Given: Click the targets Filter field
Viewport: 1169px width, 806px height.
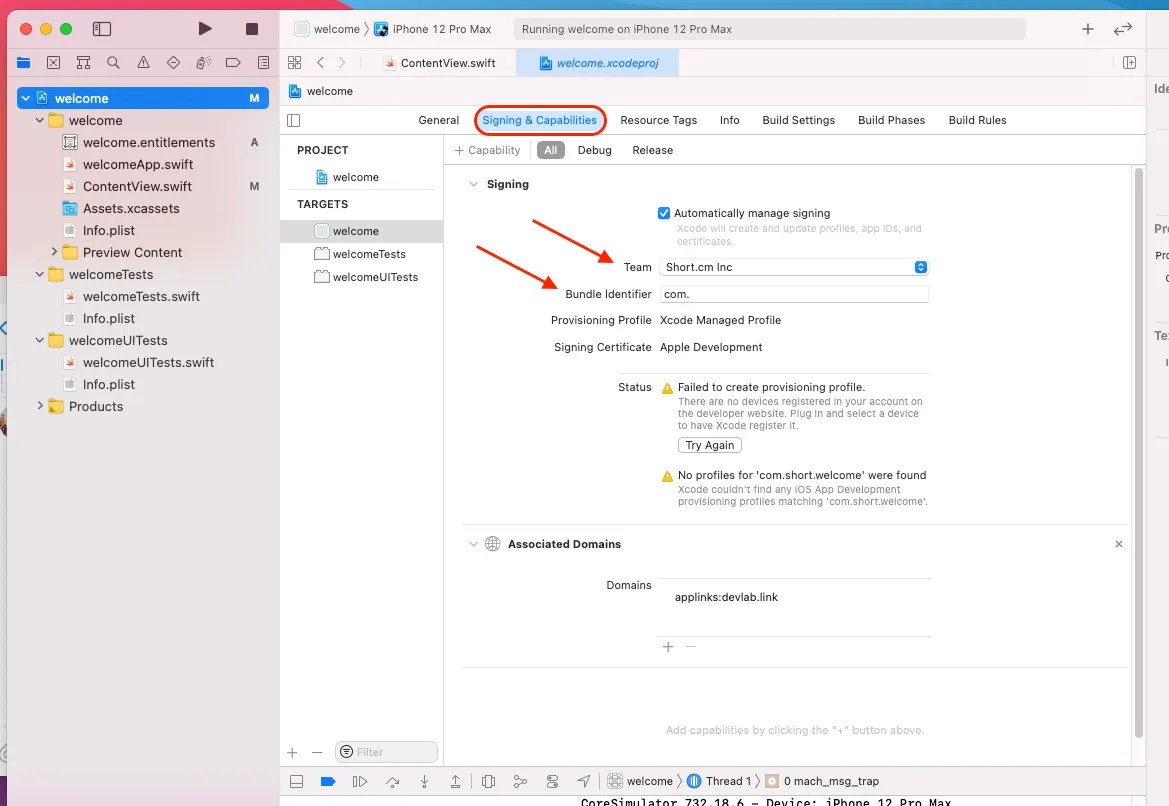Looking at the screenshot, I should tap(386, 752).
